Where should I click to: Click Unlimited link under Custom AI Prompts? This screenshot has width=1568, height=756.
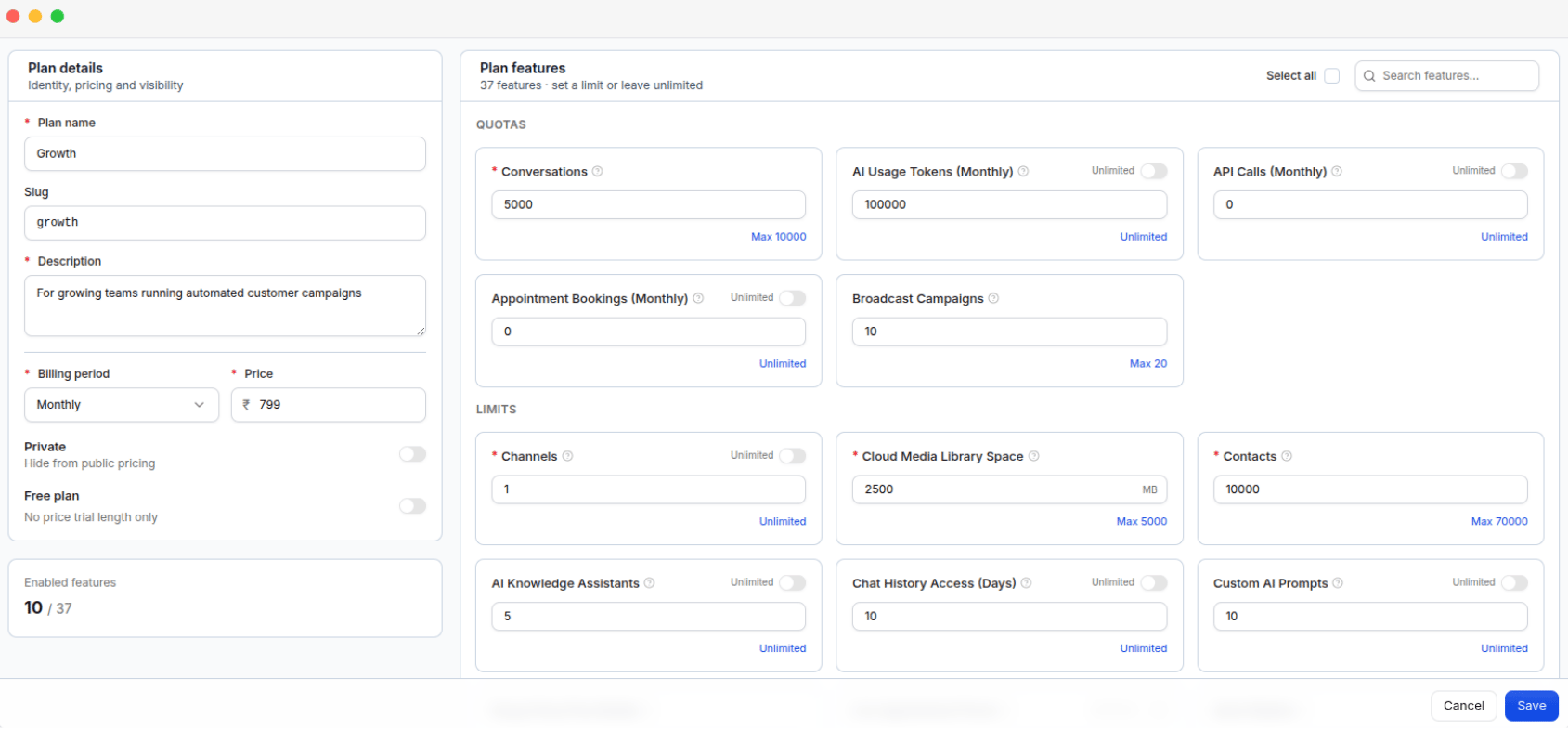[1504, 649]
